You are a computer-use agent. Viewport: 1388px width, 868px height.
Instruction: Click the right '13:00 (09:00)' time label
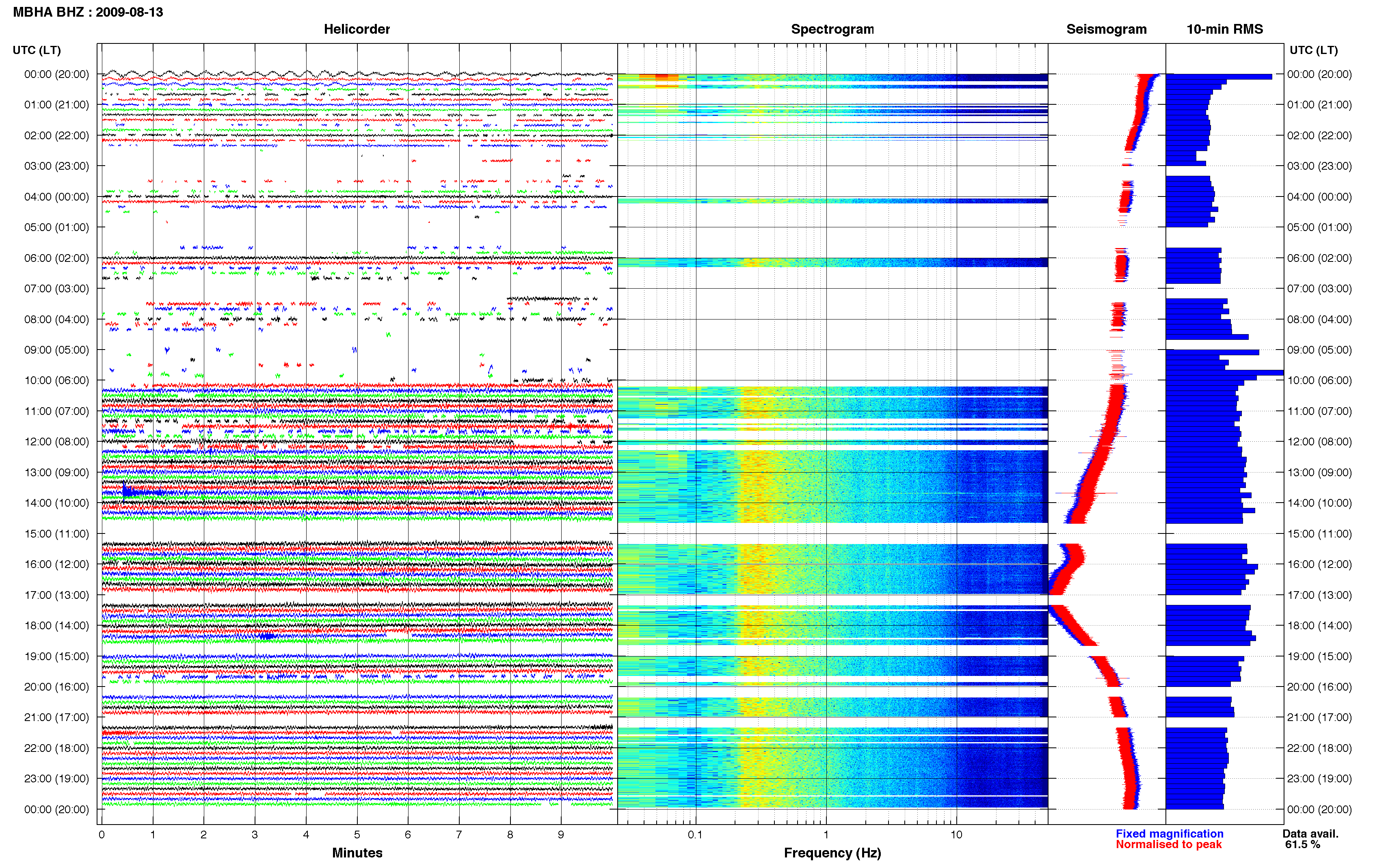(1319, 473)
